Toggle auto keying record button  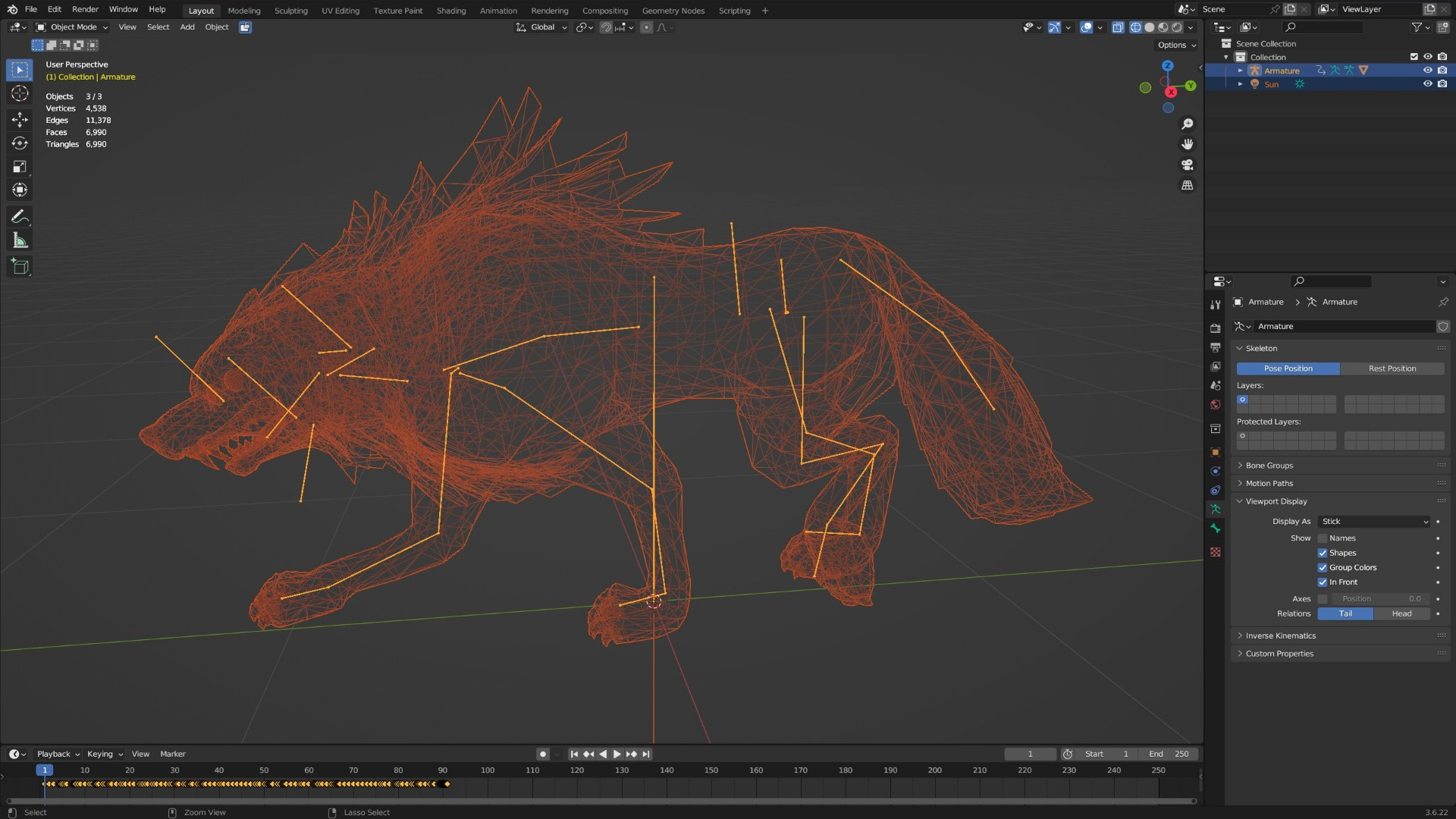pyautogui.click(x=542, y=754)
